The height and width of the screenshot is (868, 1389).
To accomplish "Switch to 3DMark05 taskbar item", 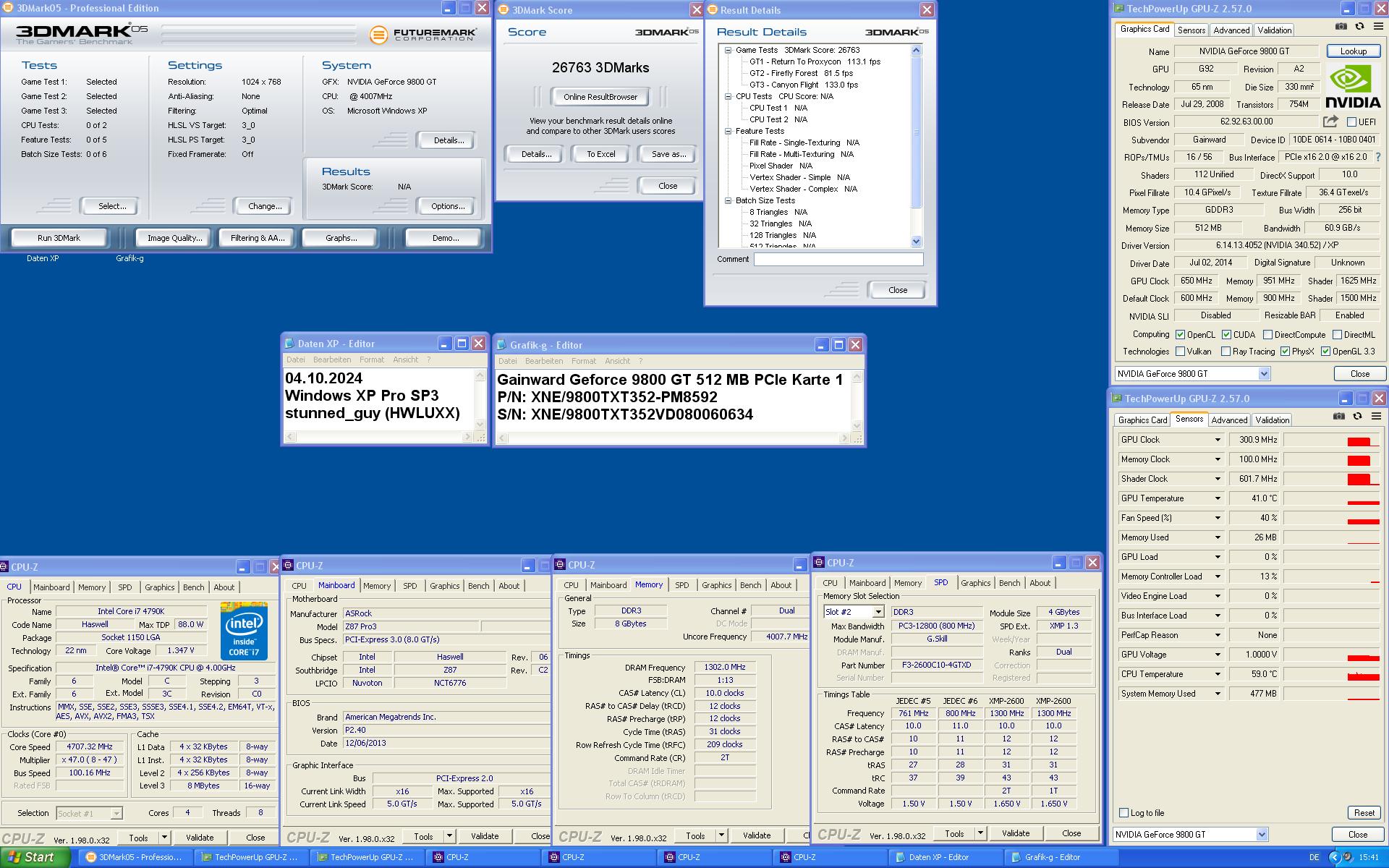I will 135,857.
